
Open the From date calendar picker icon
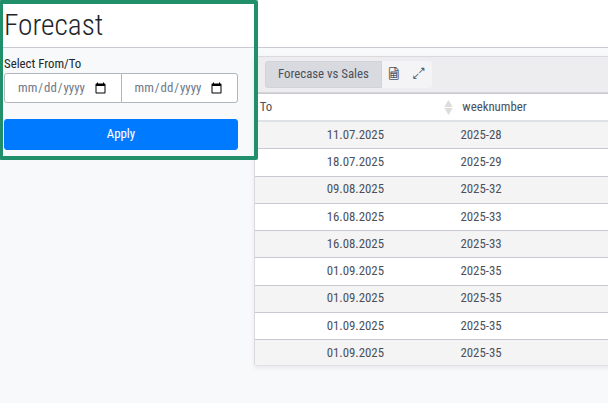100,88
